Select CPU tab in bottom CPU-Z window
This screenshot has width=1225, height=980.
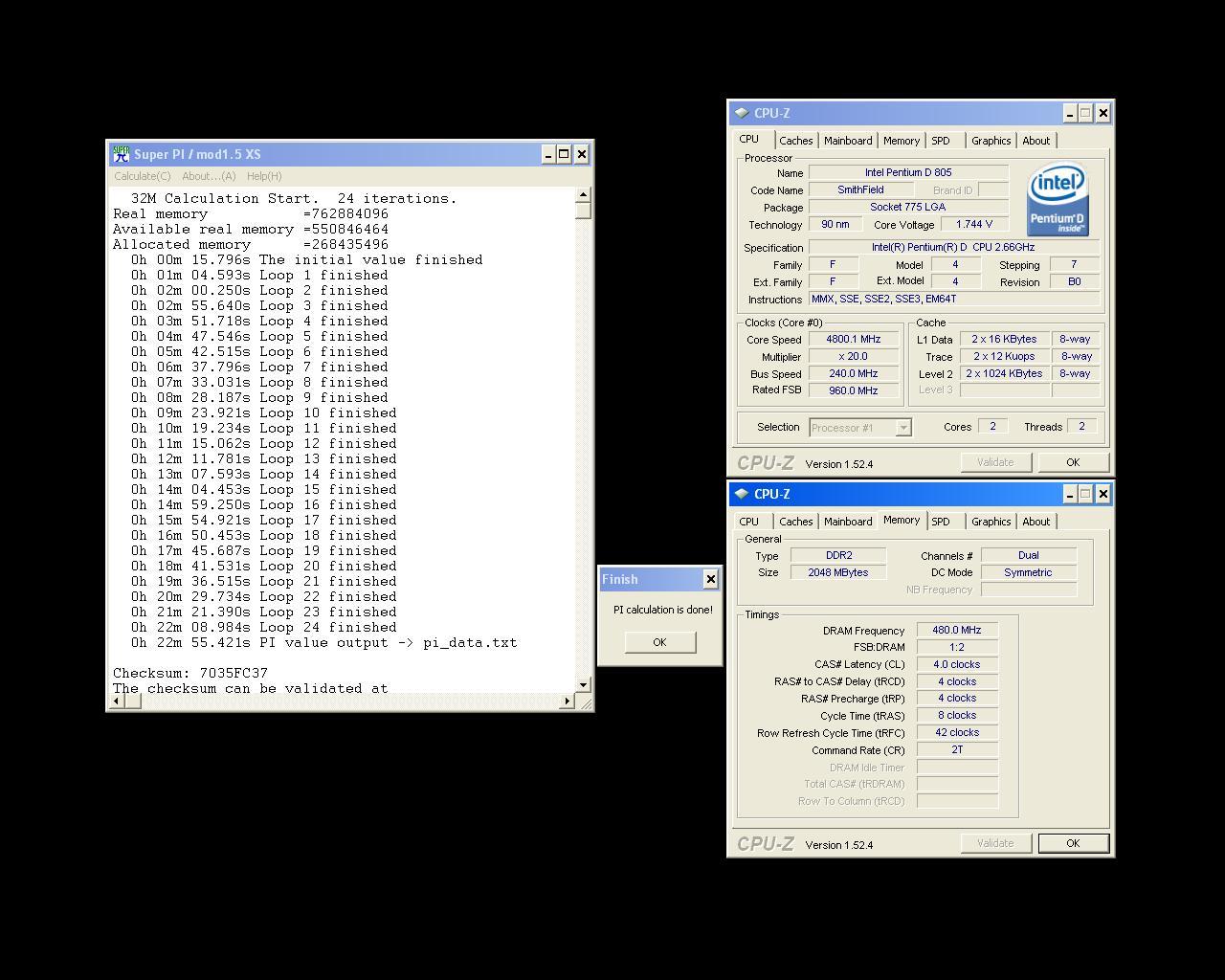[x=749, y=522]
